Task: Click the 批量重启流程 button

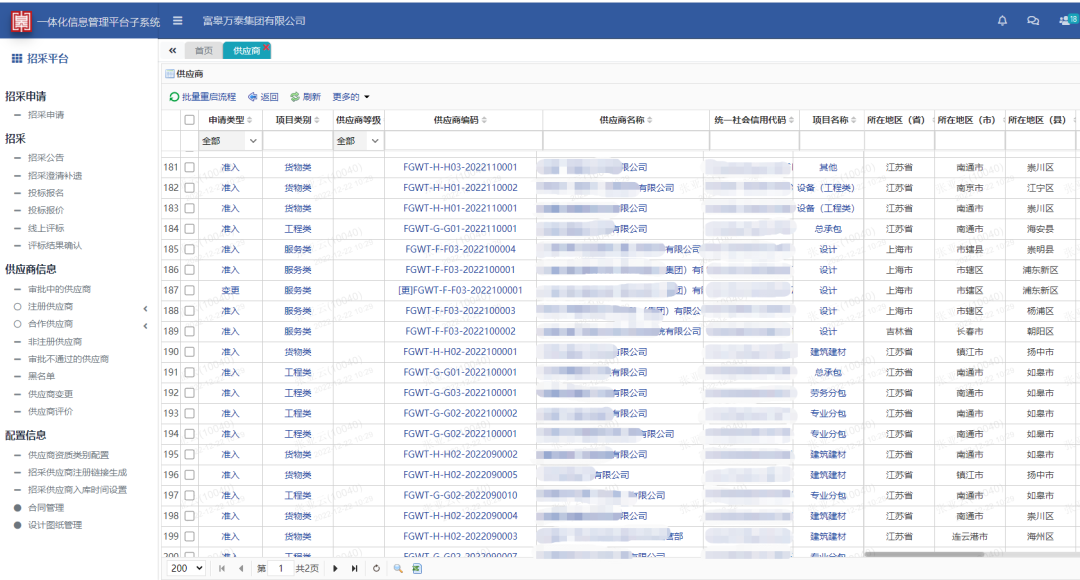Action: (x=202, y=97)
